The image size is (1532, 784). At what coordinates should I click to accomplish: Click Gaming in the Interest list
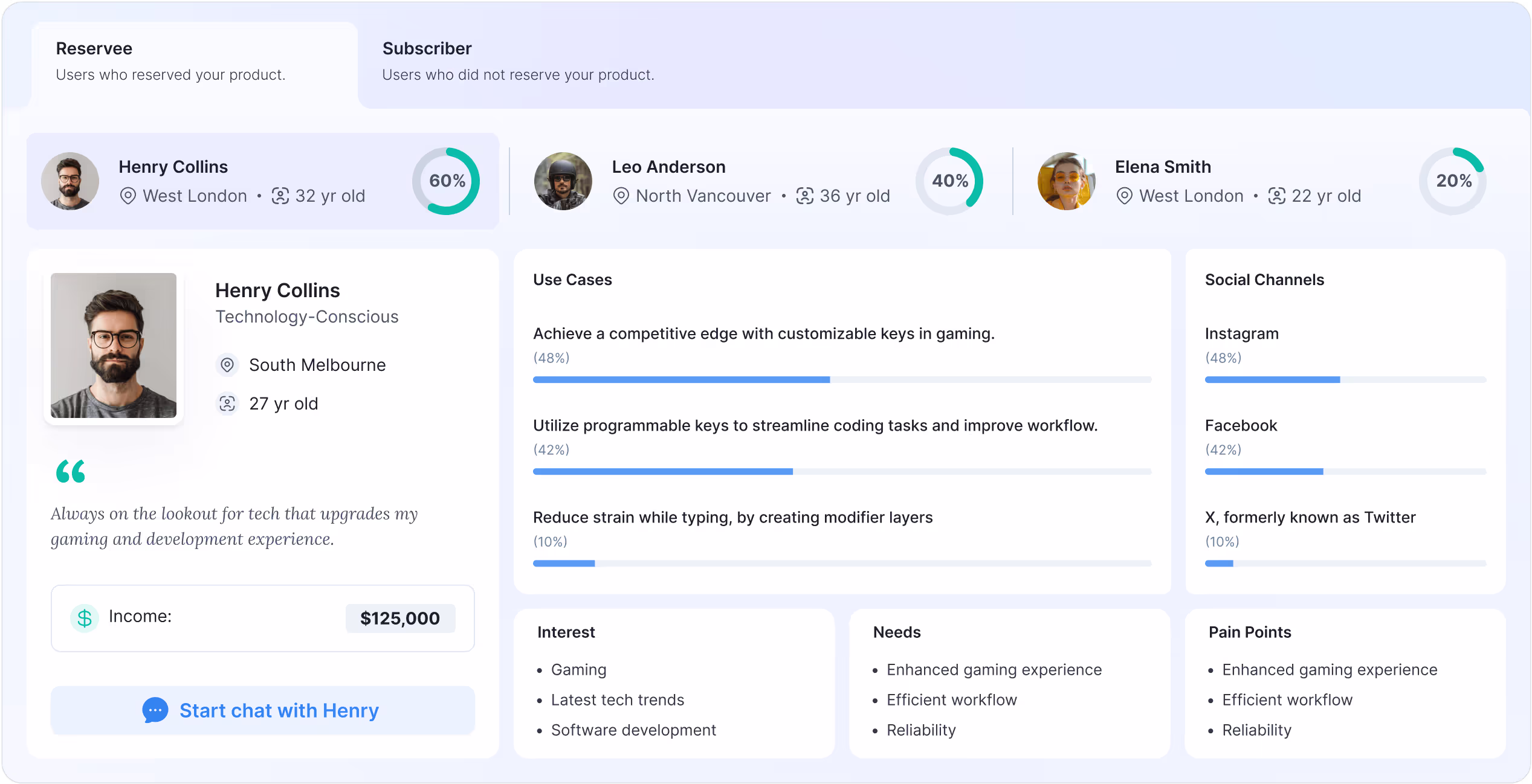tap(578, 669)
